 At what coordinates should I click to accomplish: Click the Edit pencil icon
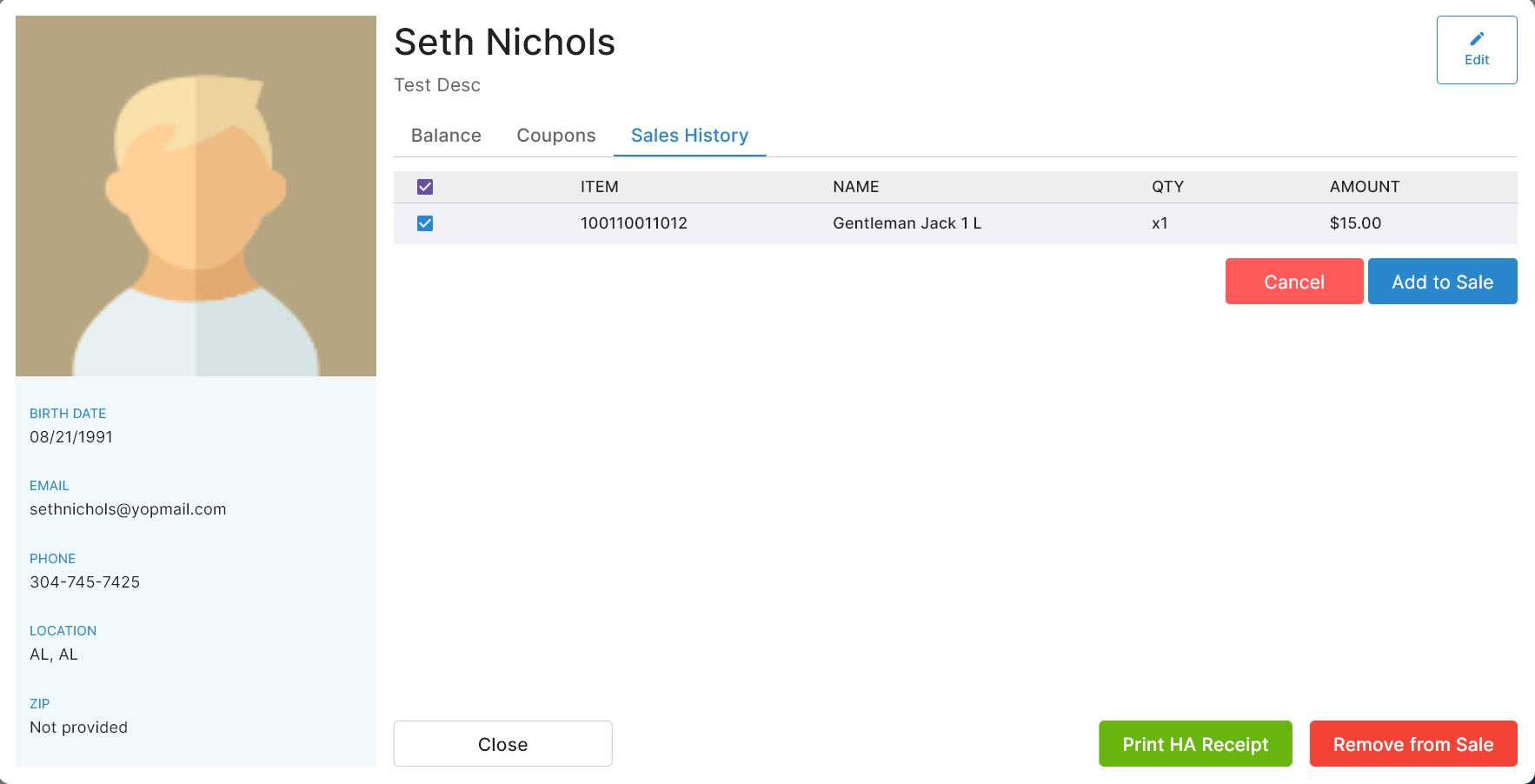tap(1477, 38)
